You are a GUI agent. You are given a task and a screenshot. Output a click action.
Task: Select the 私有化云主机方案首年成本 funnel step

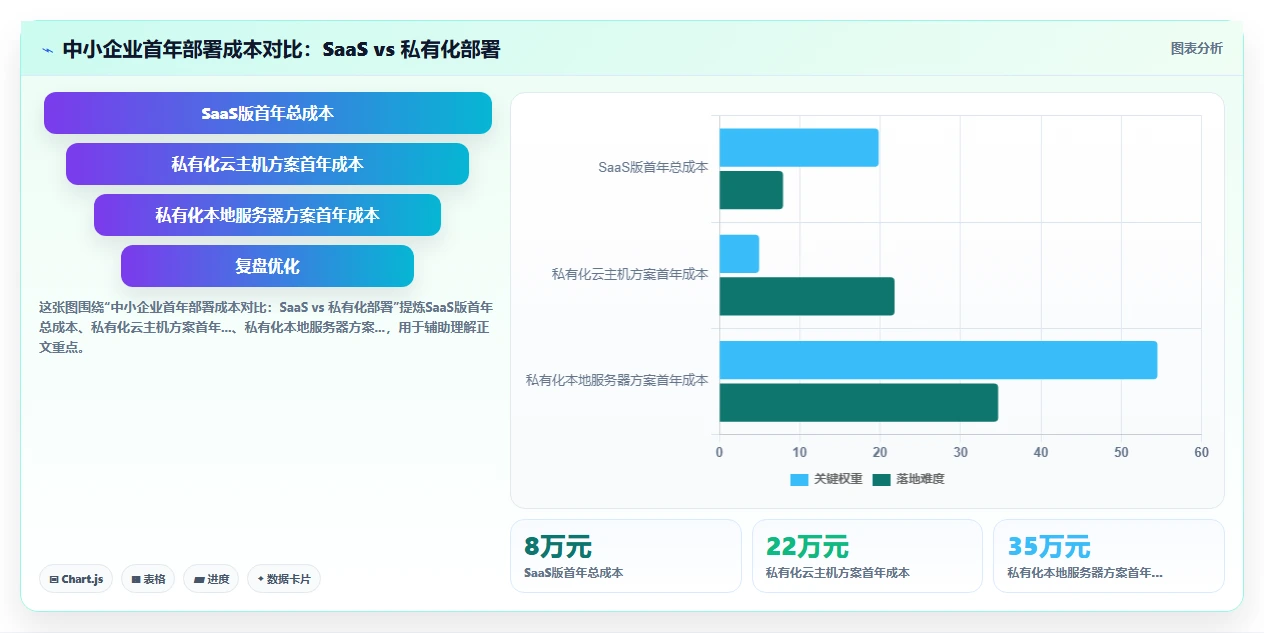click(x=268, y=164)
